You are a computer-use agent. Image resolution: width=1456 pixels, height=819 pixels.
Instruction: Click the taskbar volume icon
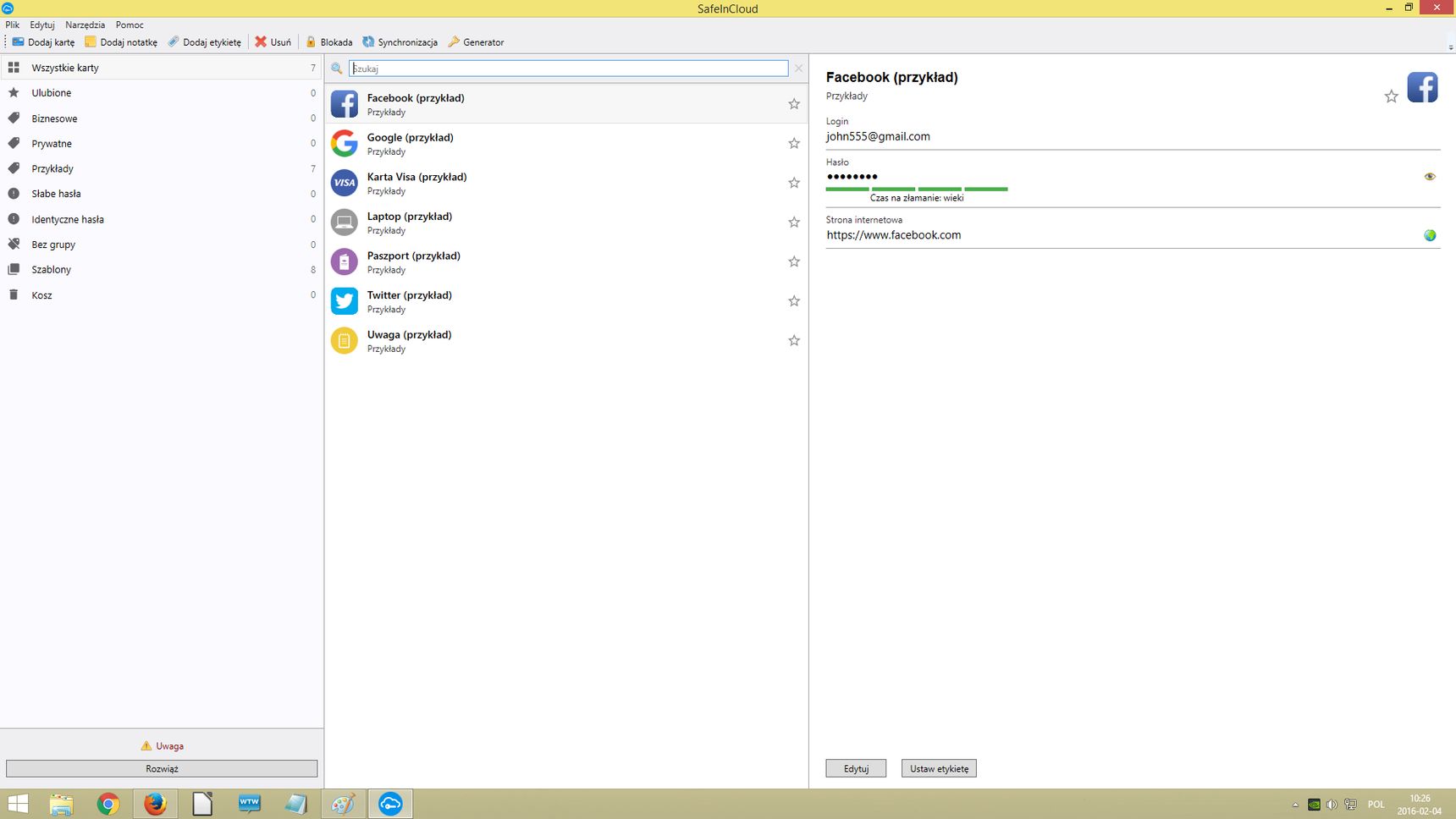tap(1332, 805)
